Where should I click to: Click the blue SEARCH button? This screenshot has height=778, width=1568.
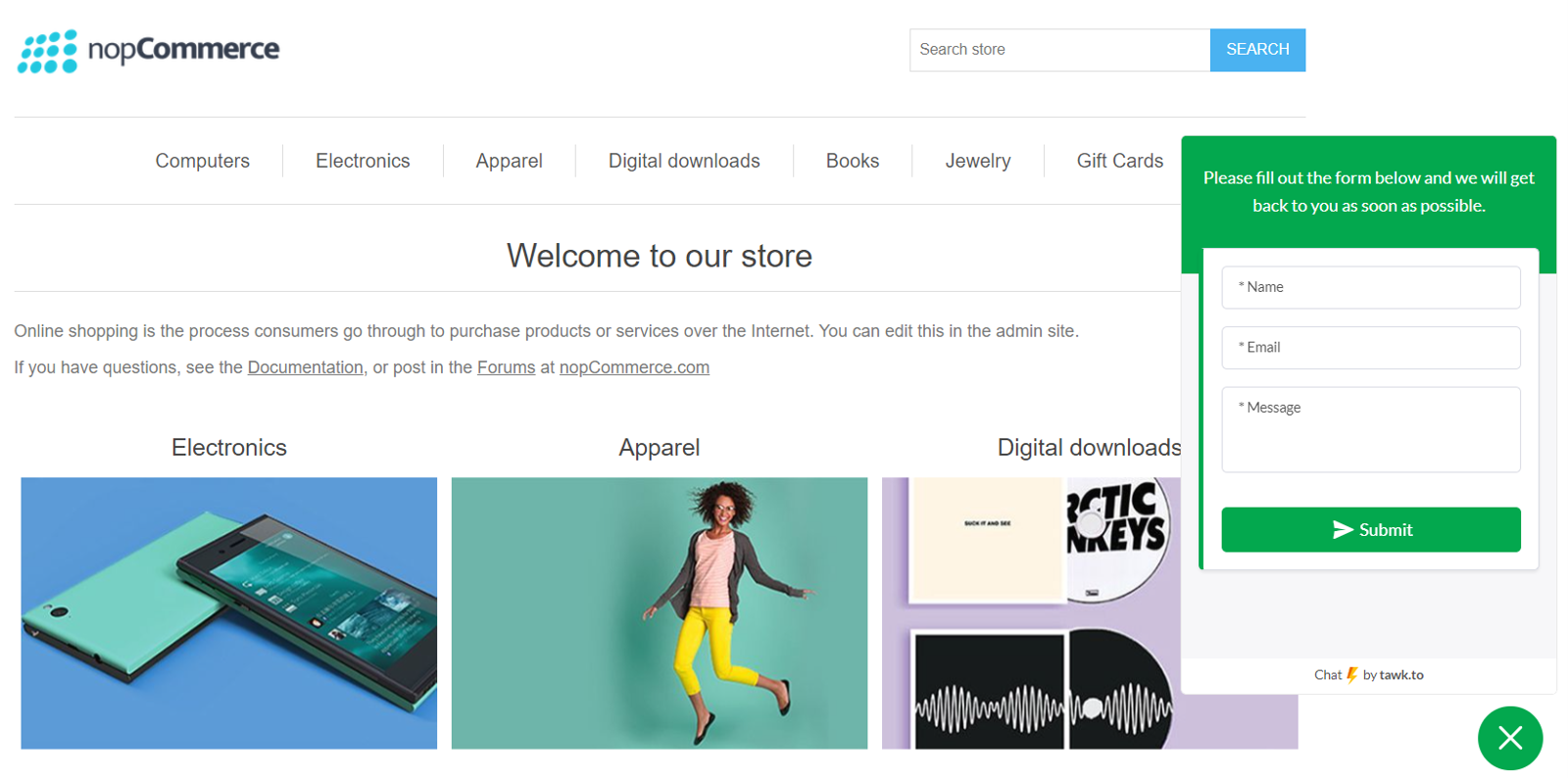tap(1257, 50)
